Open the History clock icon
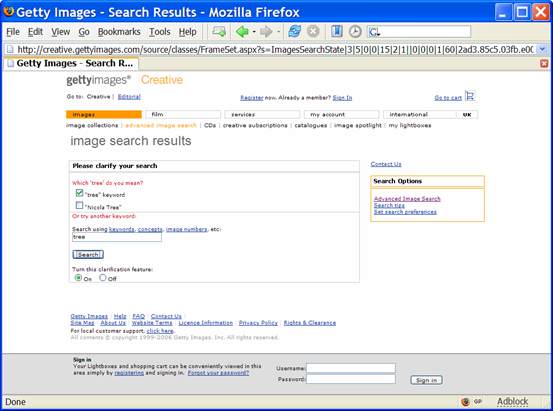The width and height of the screenshot is (553, 411). coord(355,32)
